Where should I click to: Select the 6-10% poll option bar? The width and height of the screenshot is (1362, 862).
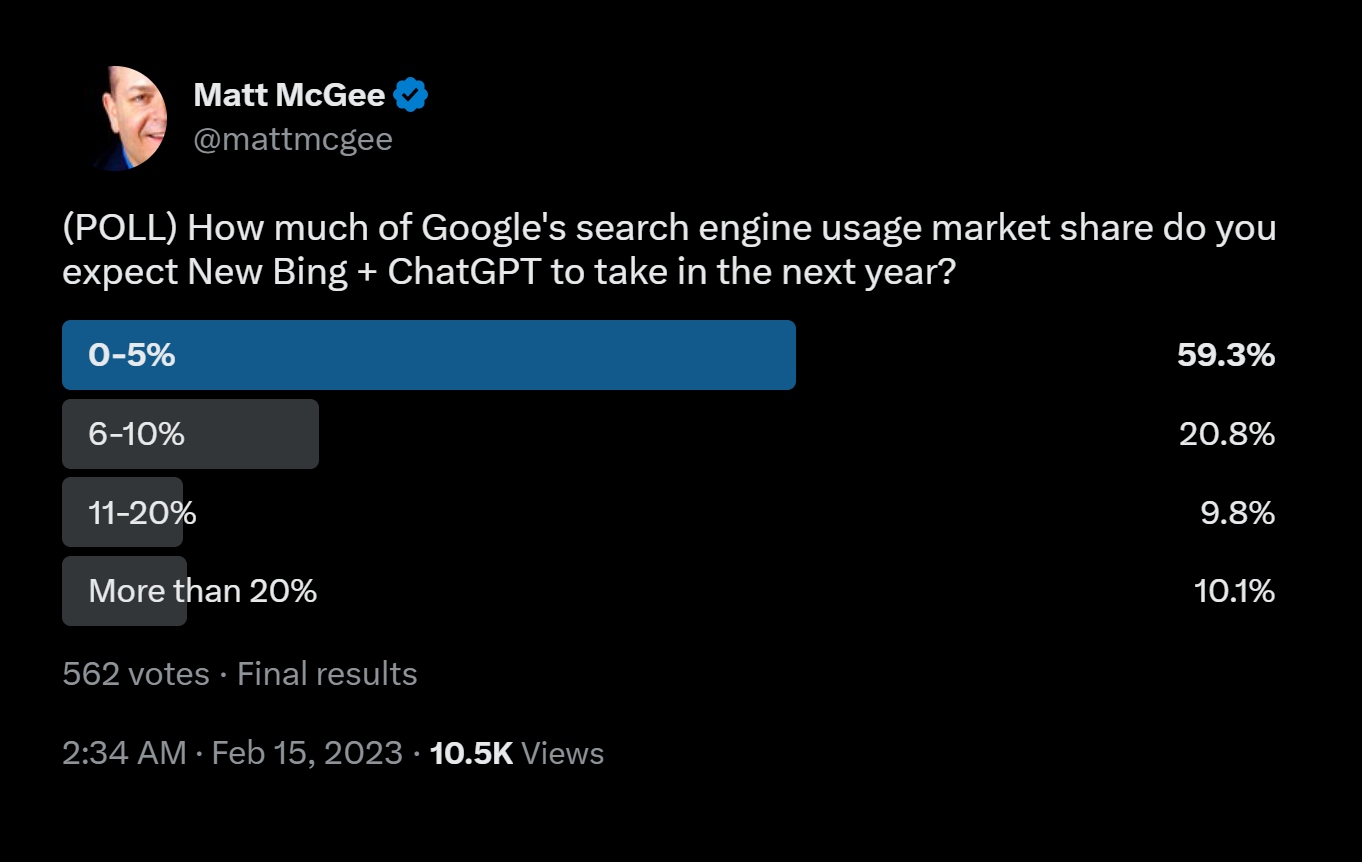(190, 434)
